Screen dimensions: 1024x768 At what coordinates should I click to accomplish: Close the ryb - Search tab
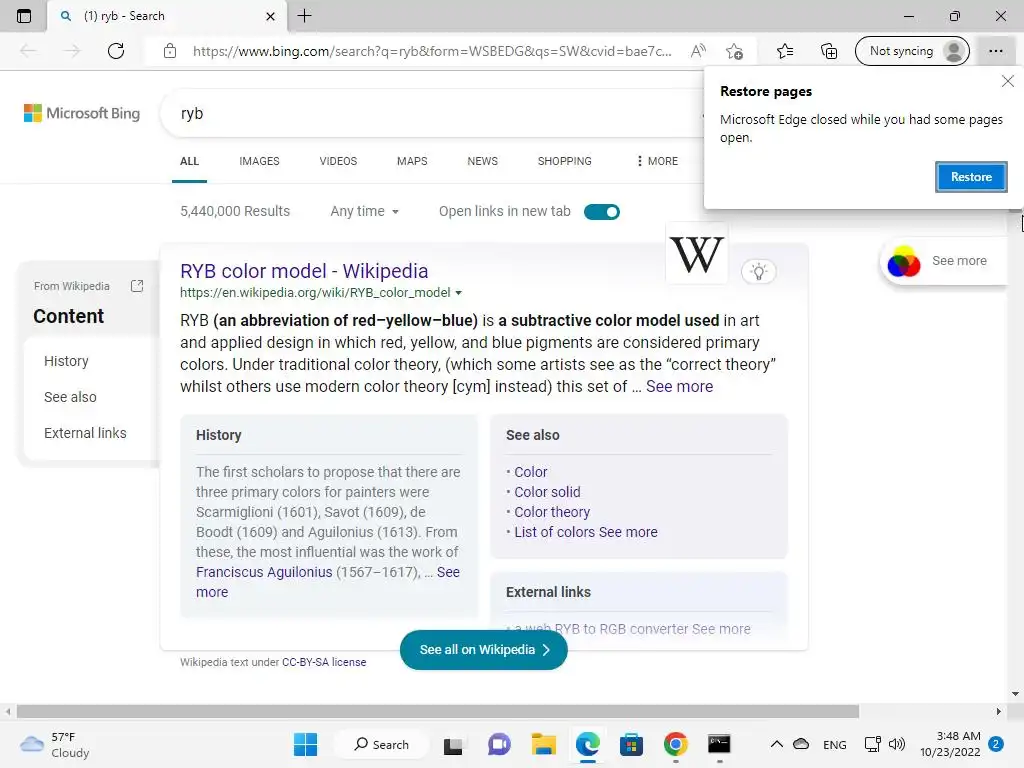tap(270, 16)
